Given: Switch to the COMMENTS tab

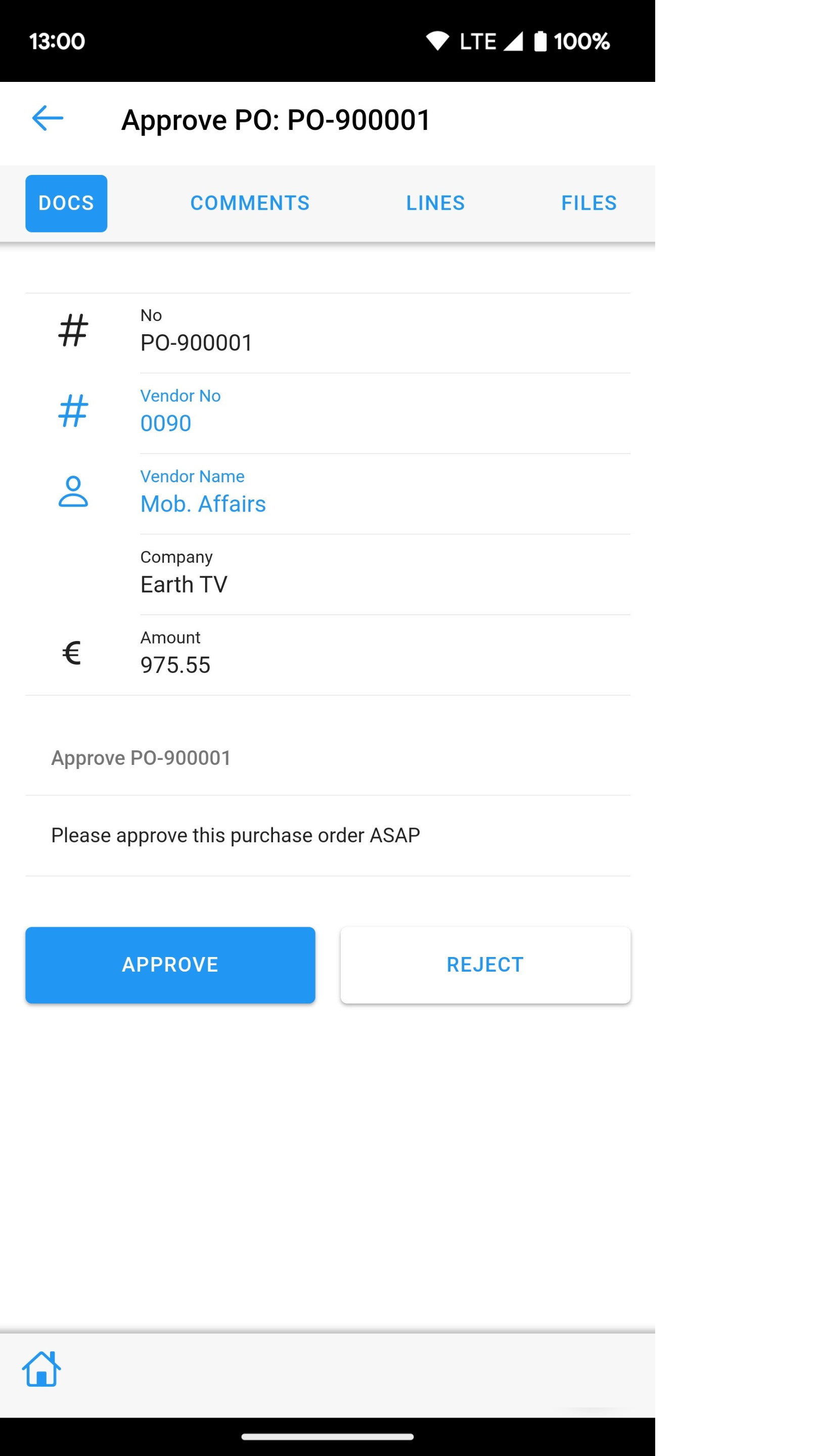Looking at the screenshot, I should 250,203.
